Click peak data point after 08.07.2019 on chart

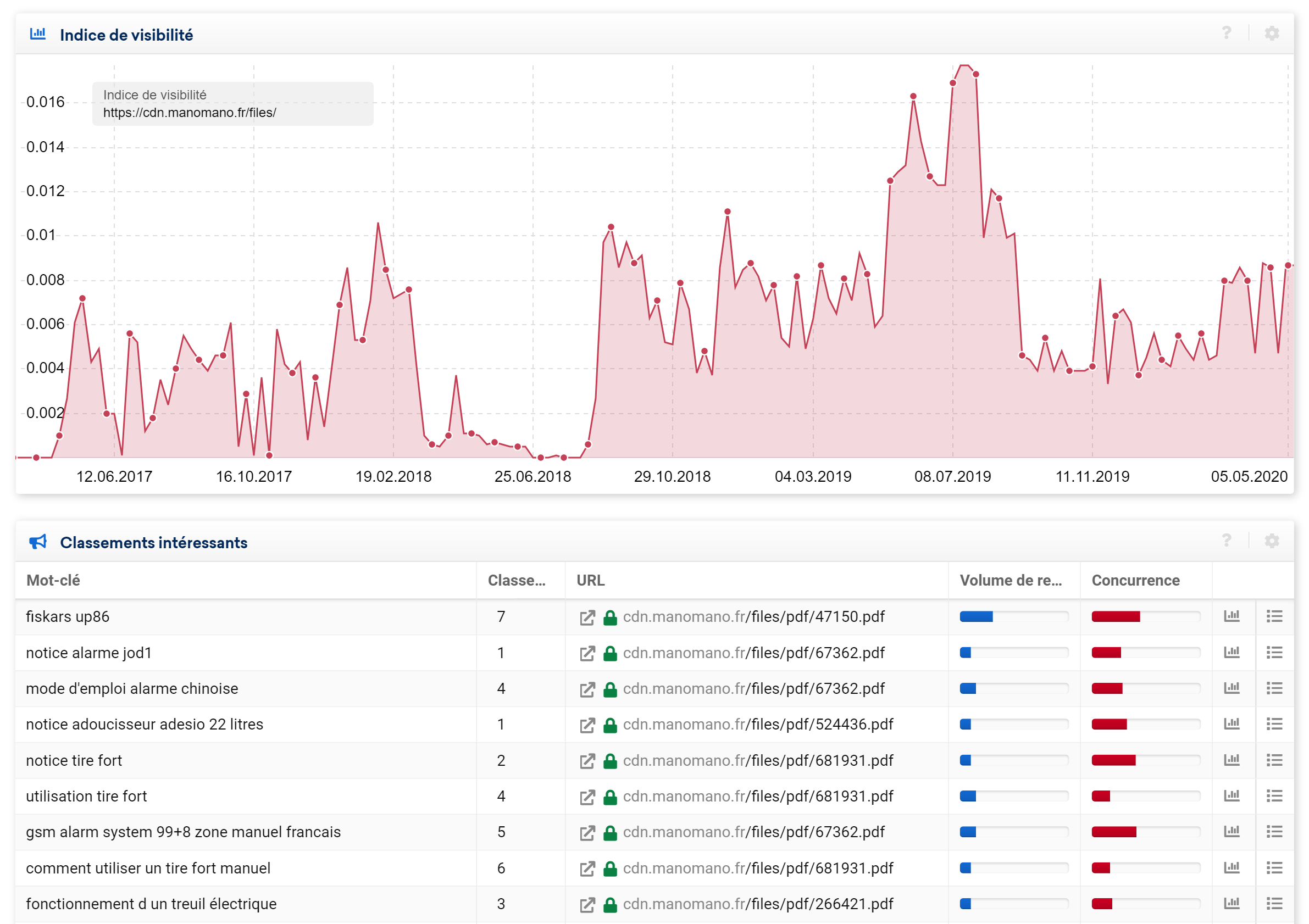(976, 74)
